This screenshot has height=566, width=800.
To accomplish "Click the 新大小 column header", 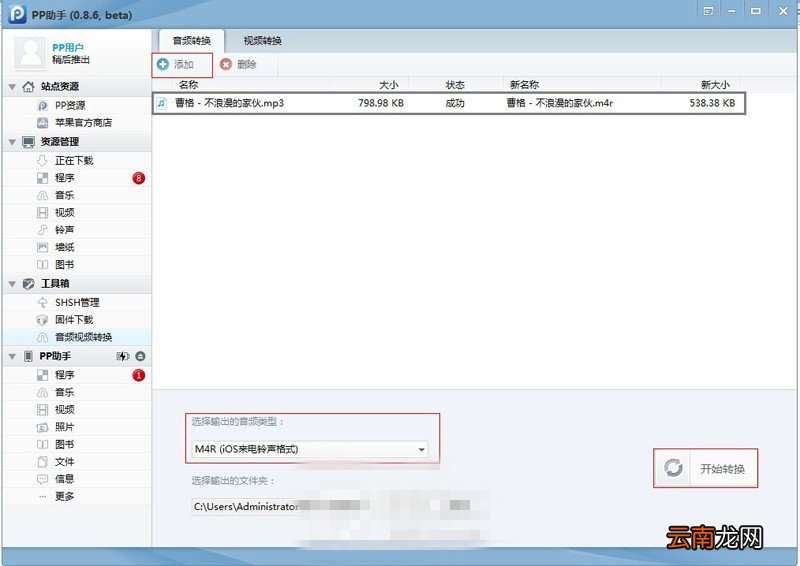I will point(715,85).
